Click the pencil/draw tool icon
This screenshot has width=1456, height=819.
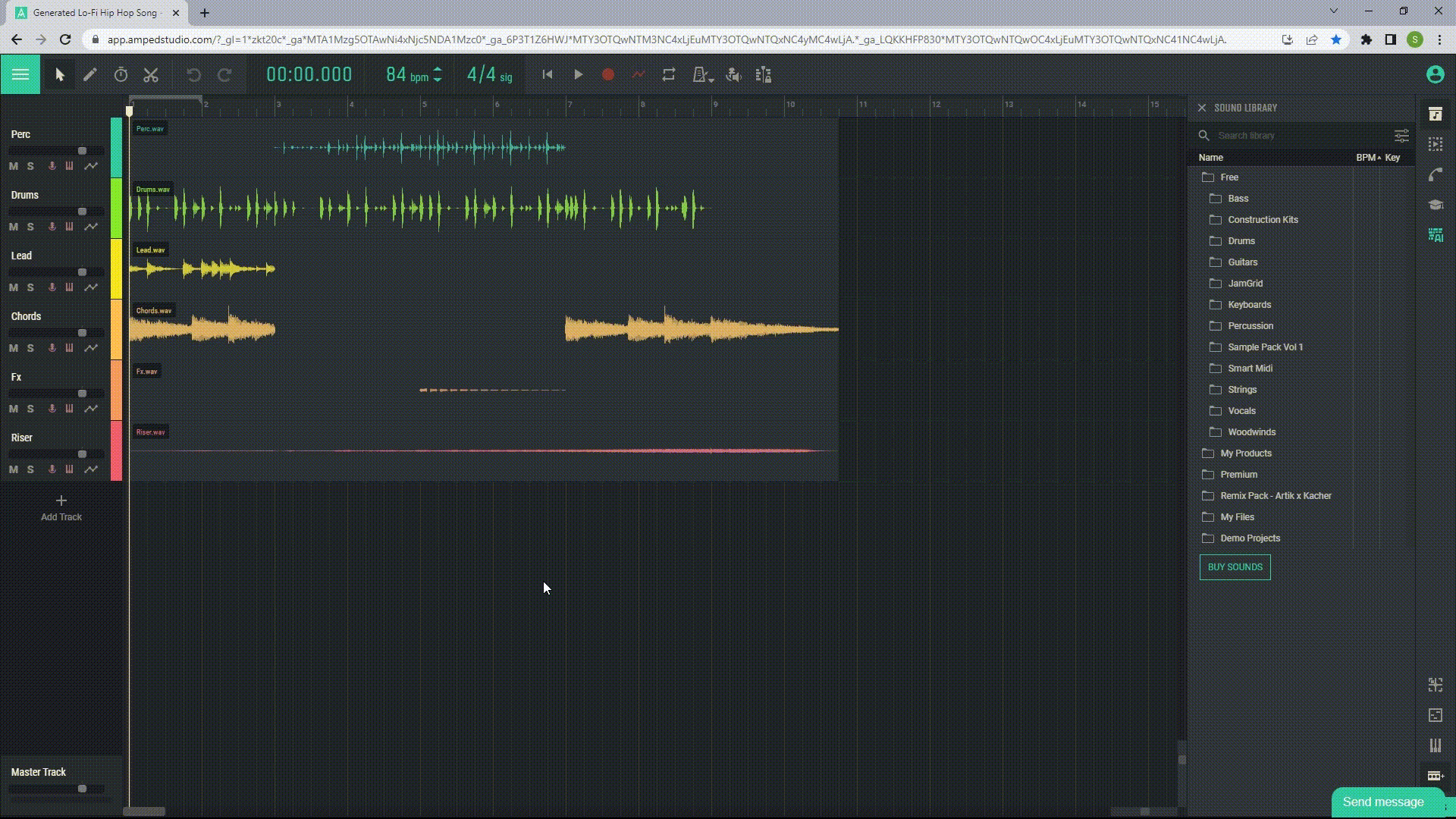[90, 75]
